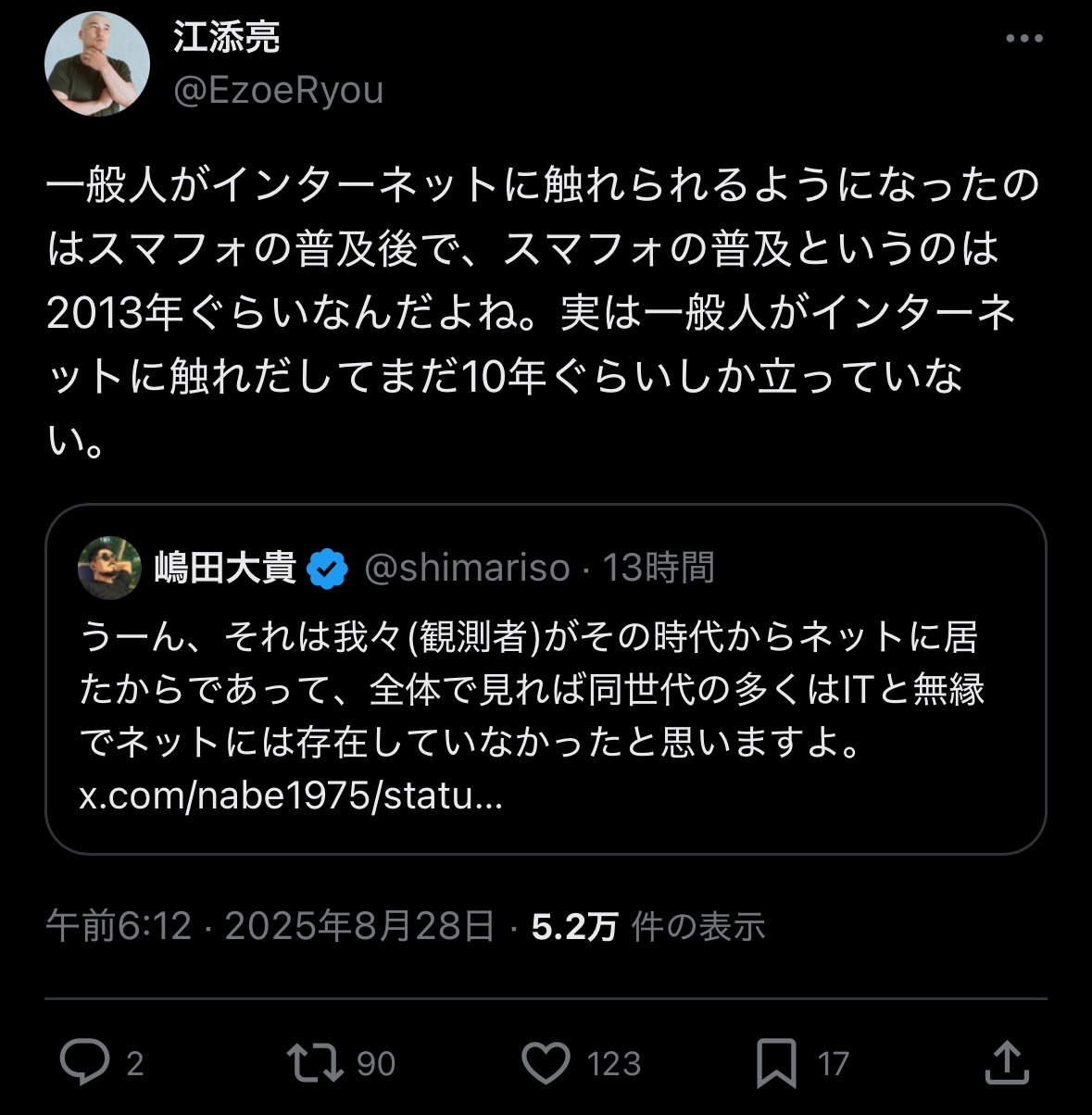Tap the share upload icon
Image resolution: width=1092 pixels, height=1115 pixels.
click(x=1007, y=1062)
